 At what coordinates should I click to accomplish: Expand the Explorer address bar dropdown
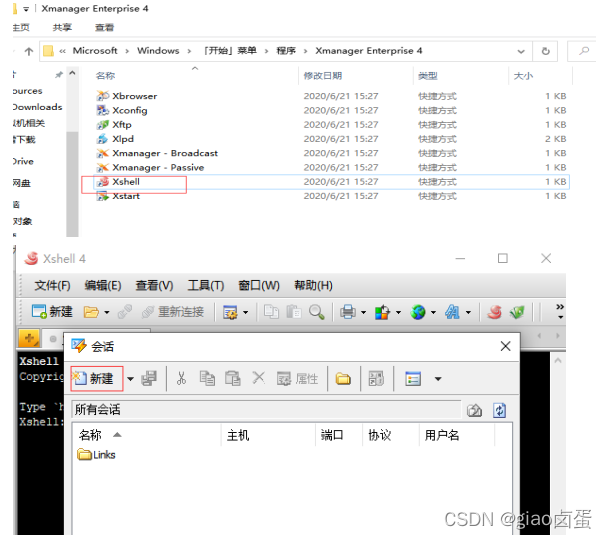coord(521,51)
